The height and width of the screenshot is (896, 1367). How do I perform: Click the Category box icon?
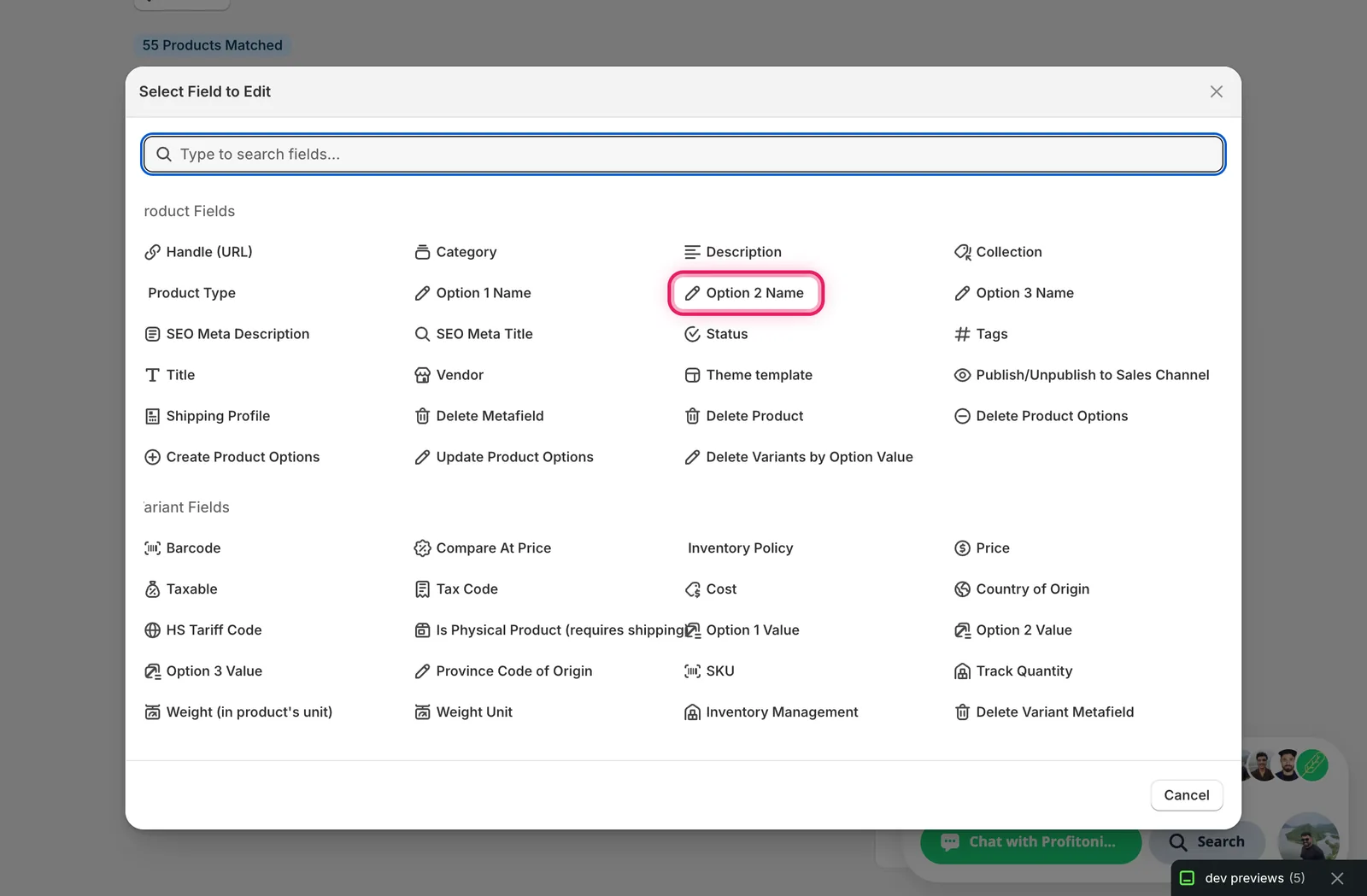422,252
